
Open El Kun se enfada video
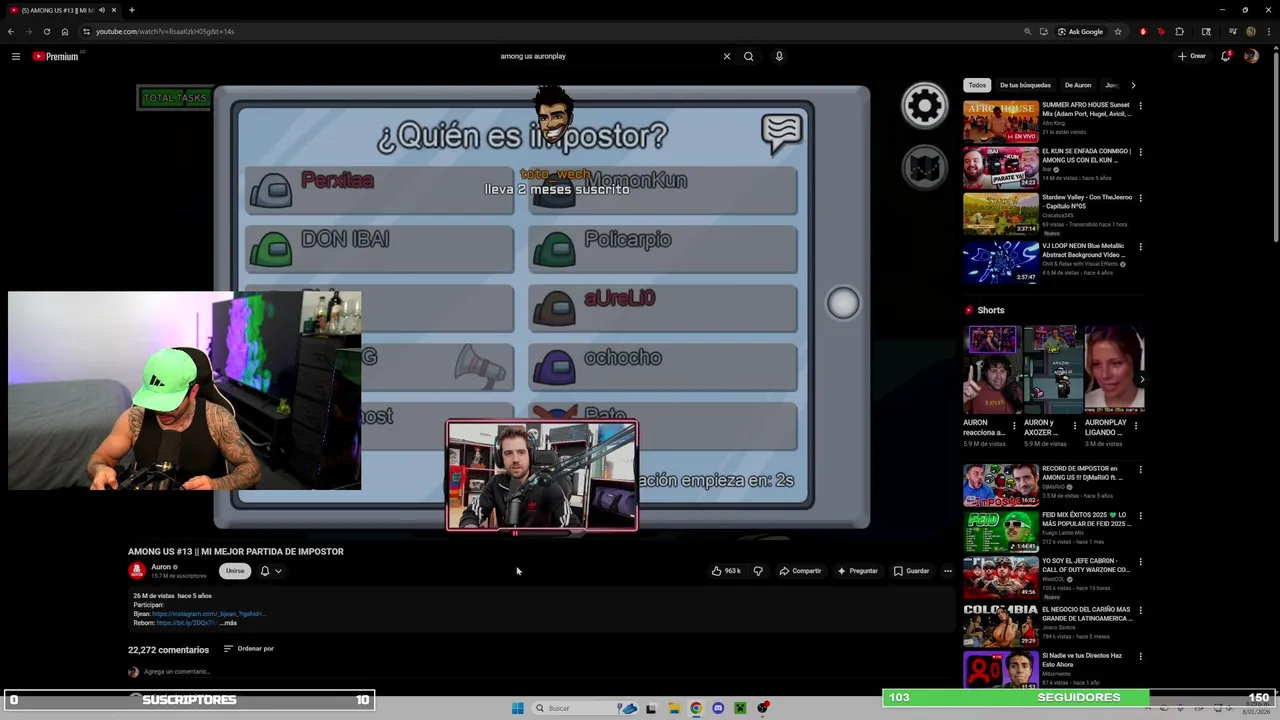click(x=1001, y=168)
